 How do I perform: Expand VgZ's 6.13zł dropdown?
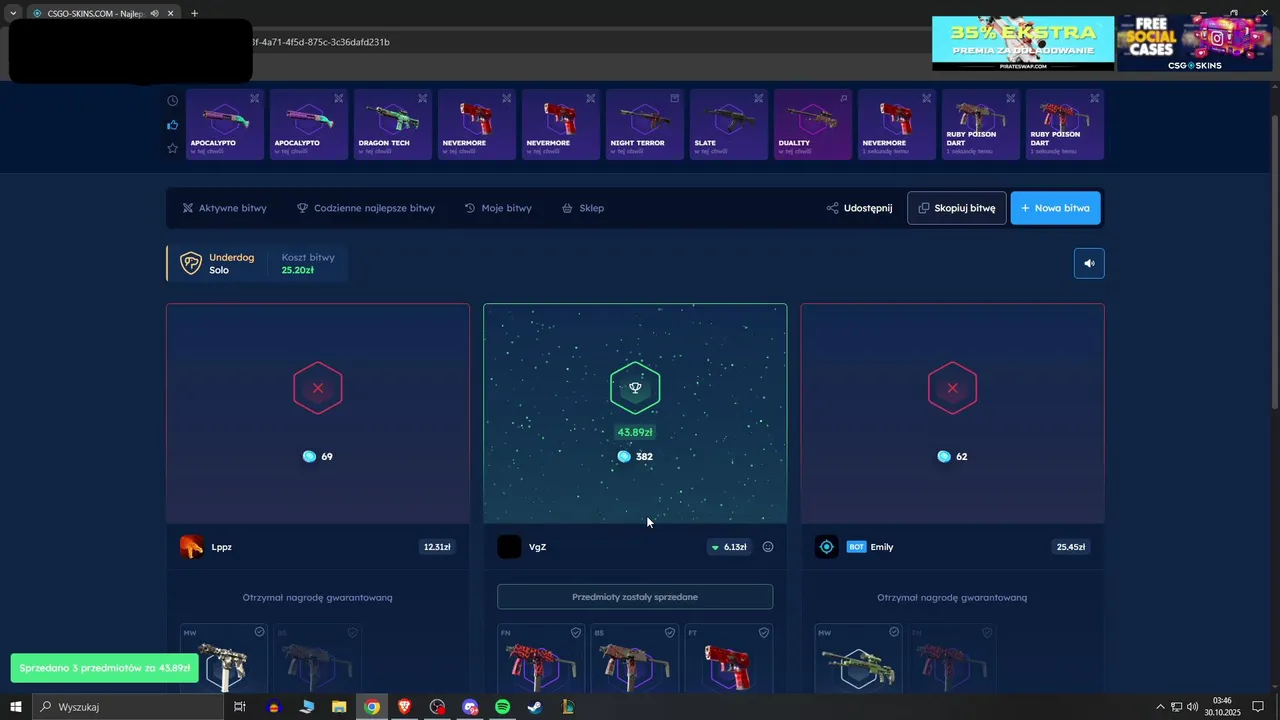[728, 547]
